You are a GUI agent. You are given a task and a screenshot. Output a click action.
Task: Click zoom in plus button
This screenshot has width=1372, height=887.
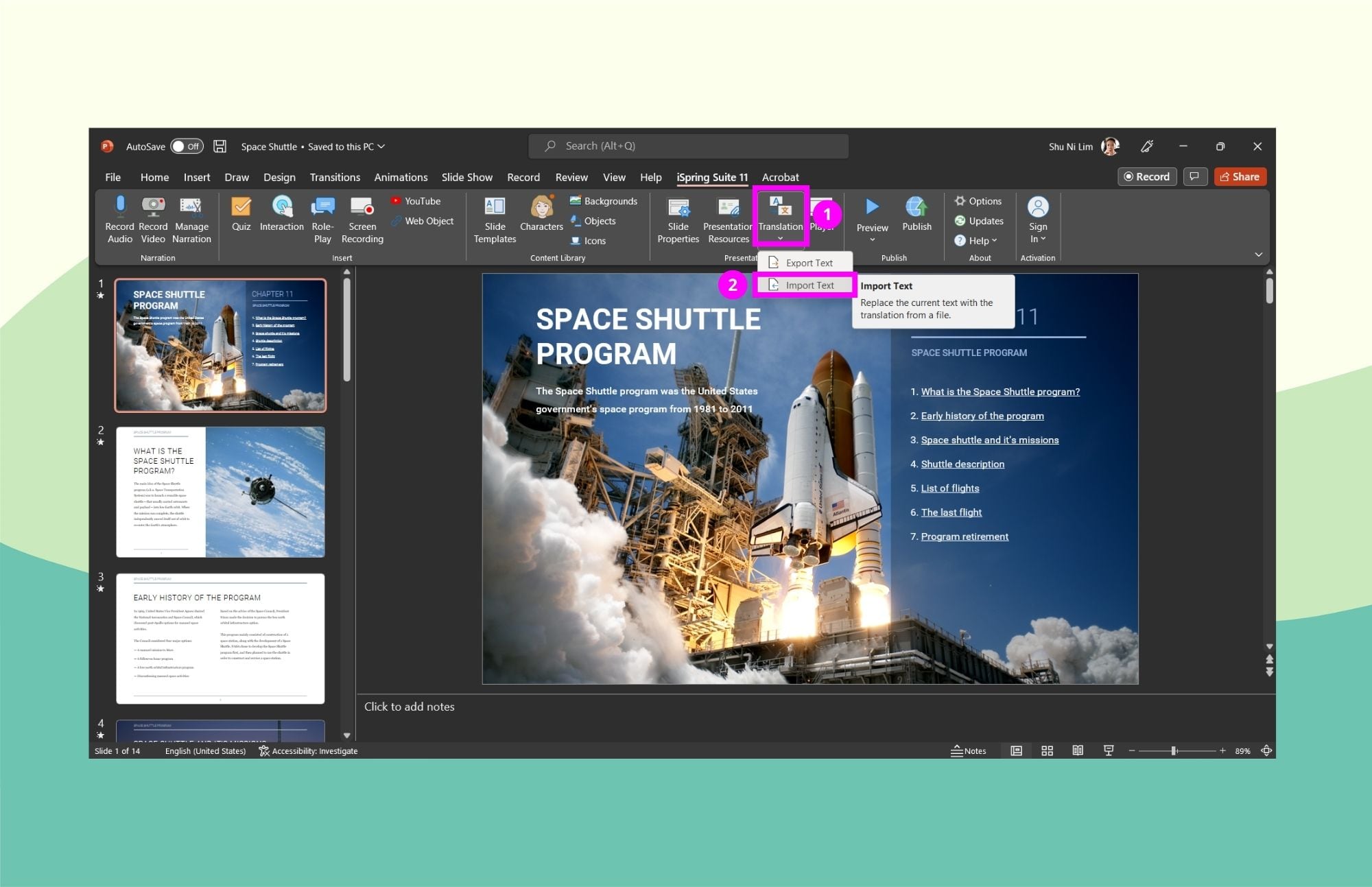(1222, 751)
